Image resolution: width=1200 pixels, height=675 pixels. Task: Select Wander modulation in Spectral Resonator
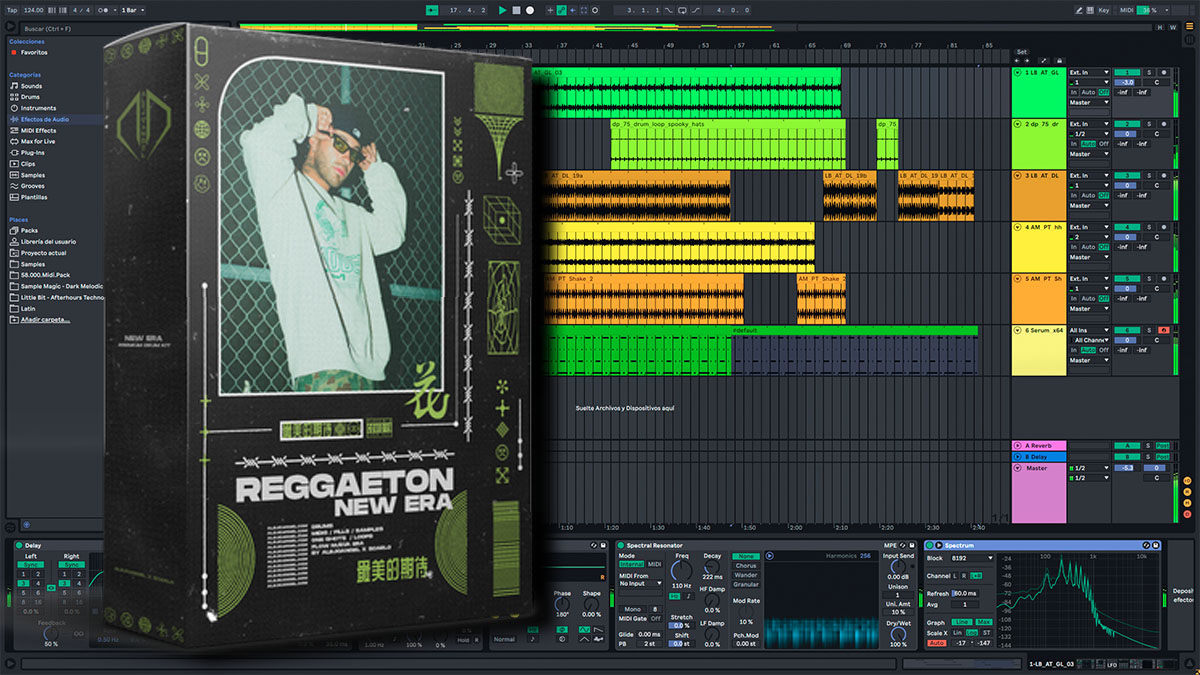(x=746, y=575)
